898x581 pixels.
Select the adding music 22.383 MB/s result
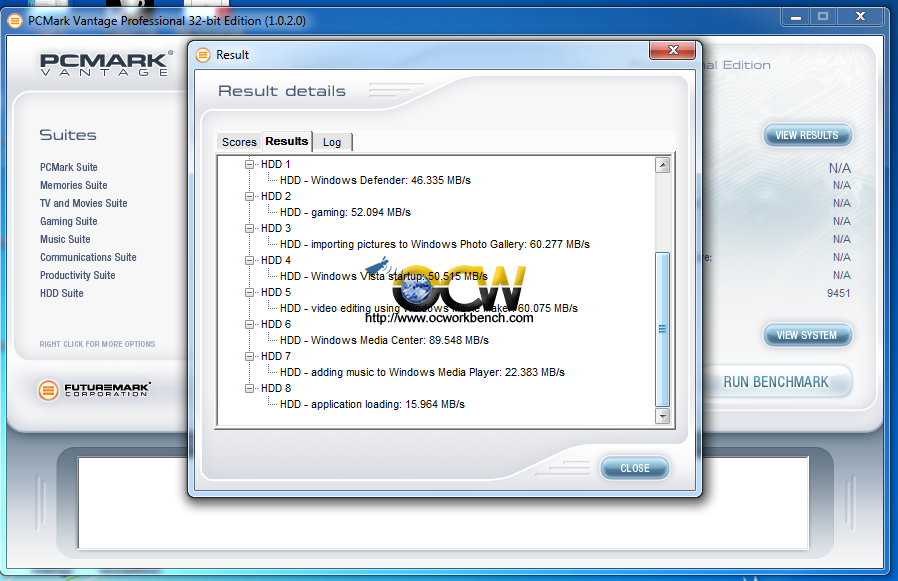pyautogui.click(x=422, y=372)
